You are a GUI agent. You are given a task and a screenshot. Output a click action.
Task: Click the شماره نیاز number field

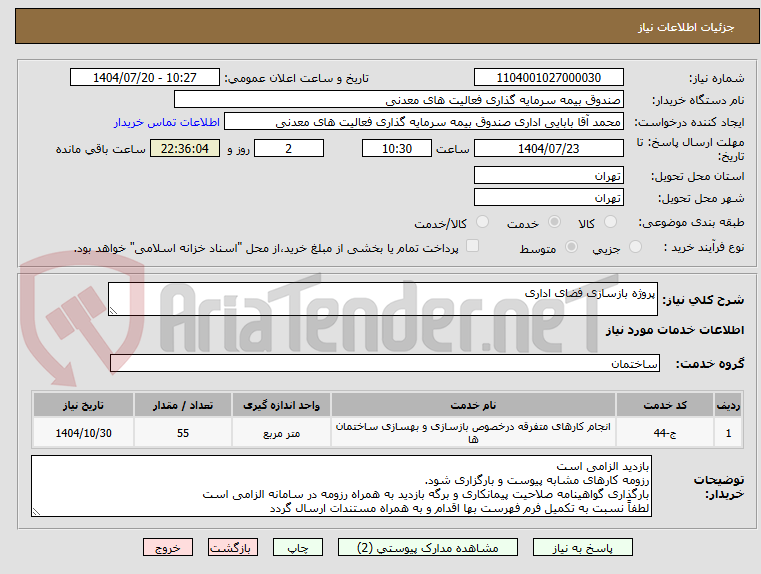click(548, 78)
